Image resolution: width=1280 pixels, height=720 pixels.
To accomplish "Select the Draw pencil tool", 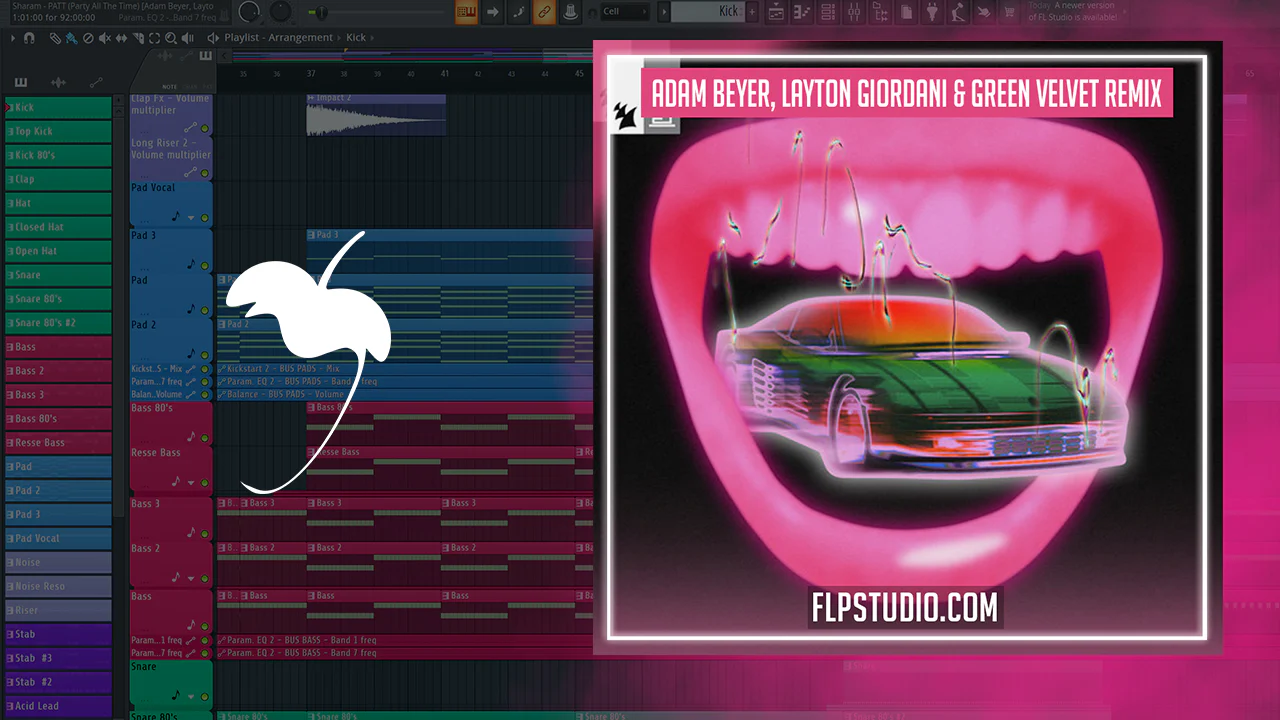I will click(x=56, y=38).
